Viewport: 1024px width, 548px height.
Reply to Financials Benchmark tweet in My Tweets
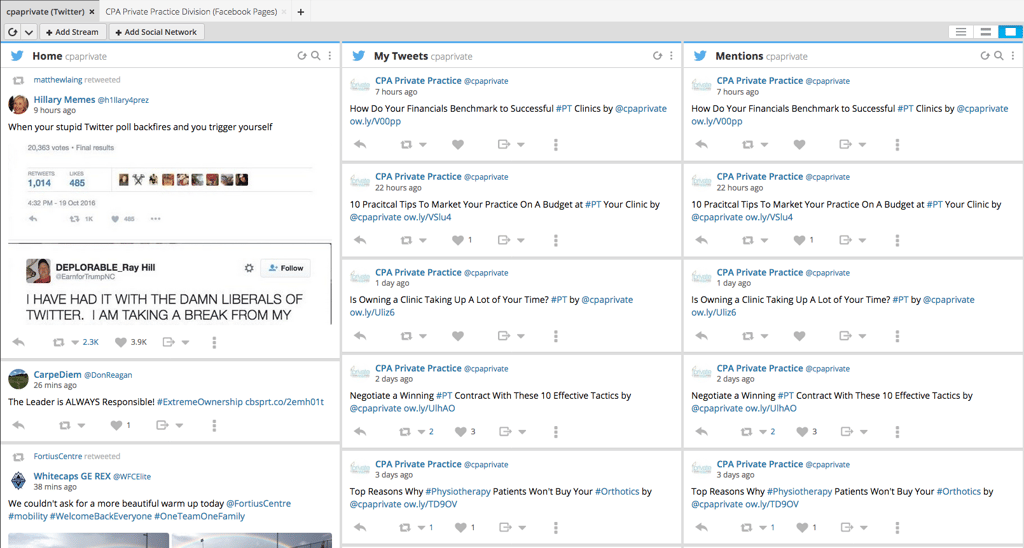(x=360, y=144)
